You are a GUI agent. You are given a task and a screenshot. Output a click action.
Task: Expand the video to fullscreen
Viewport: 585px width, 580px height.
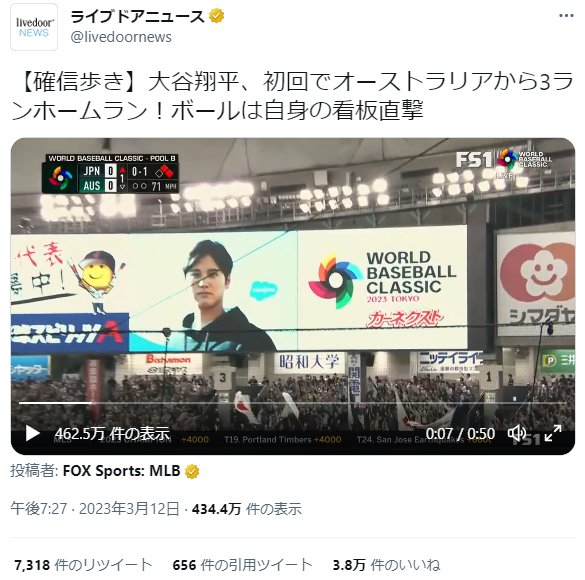coord(553,433)
